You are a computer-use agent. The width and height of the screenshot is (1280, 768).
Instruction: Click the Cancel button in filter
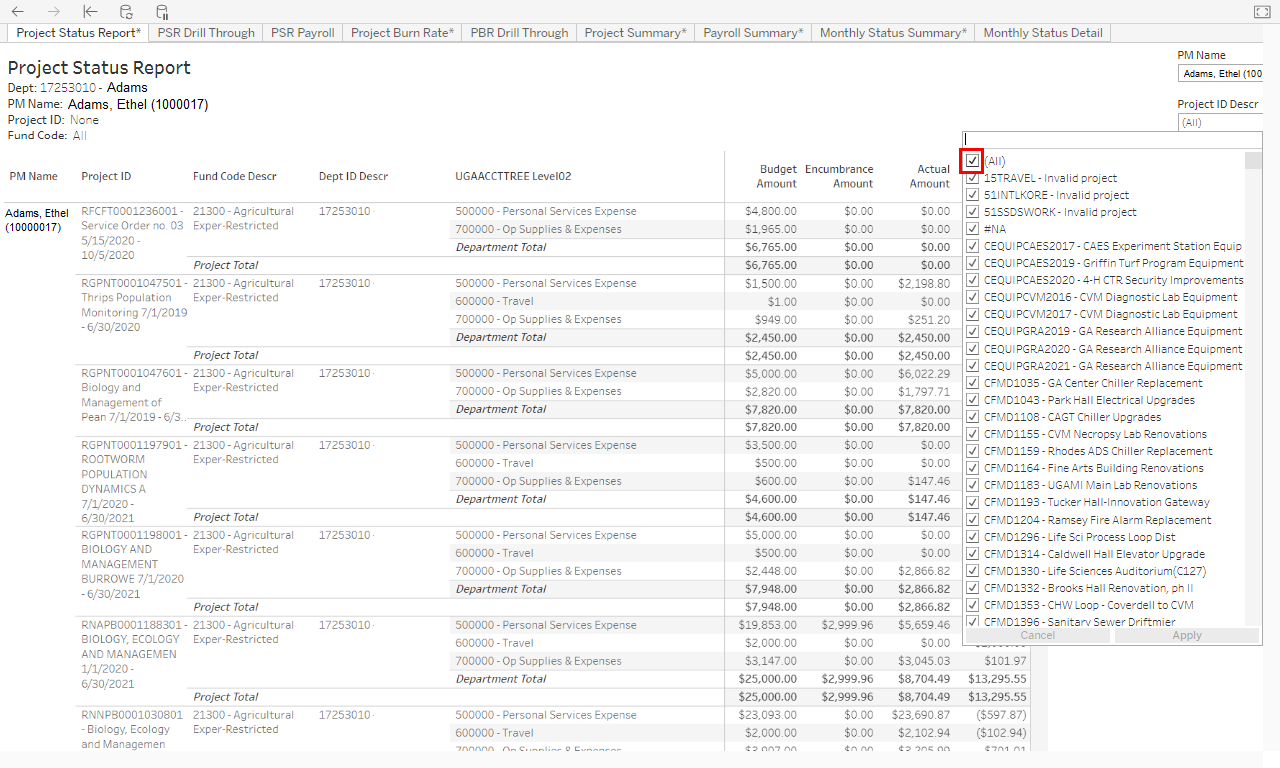1037,635
